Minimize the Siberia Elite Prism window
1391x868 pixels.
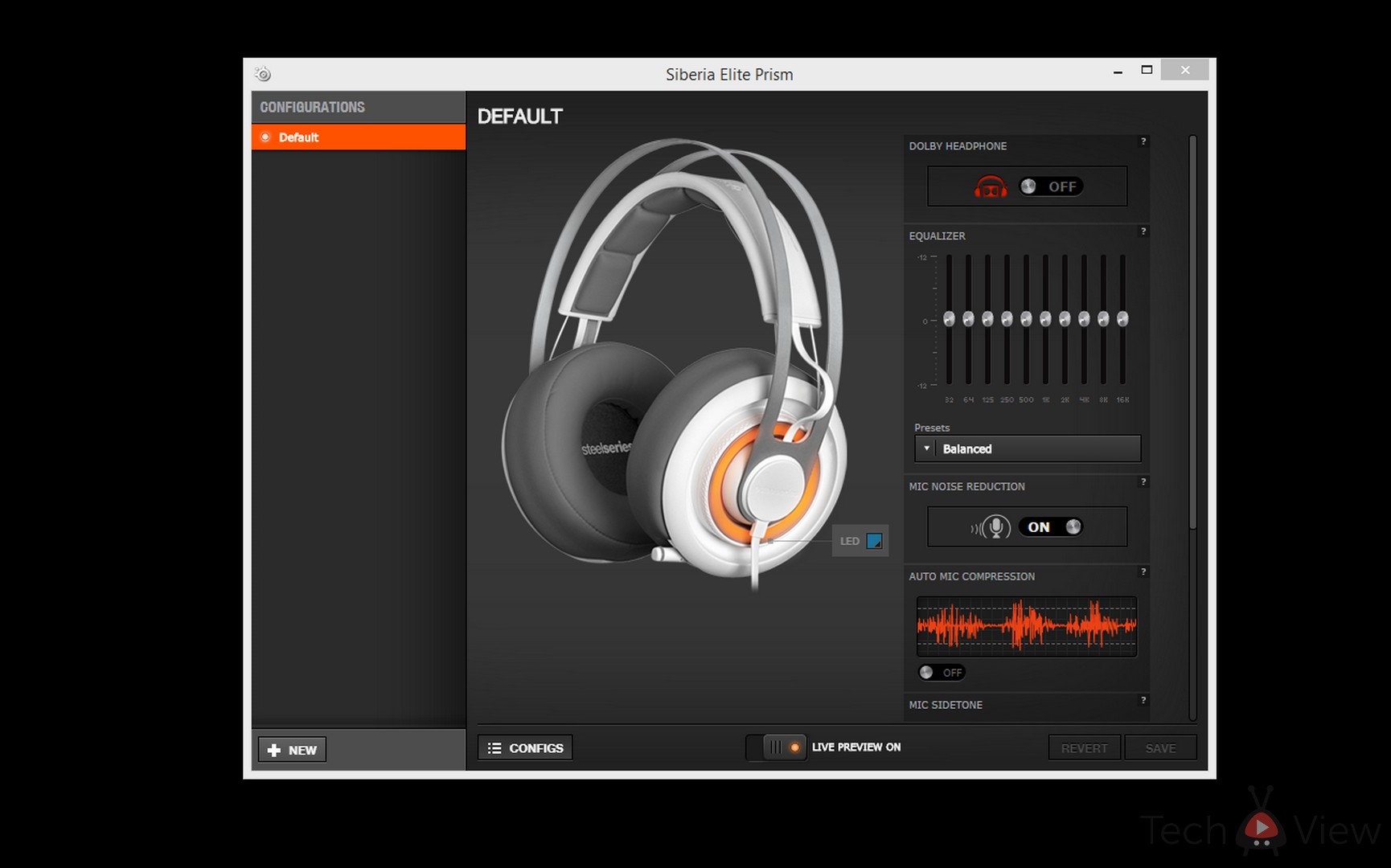click(1118, 72)
